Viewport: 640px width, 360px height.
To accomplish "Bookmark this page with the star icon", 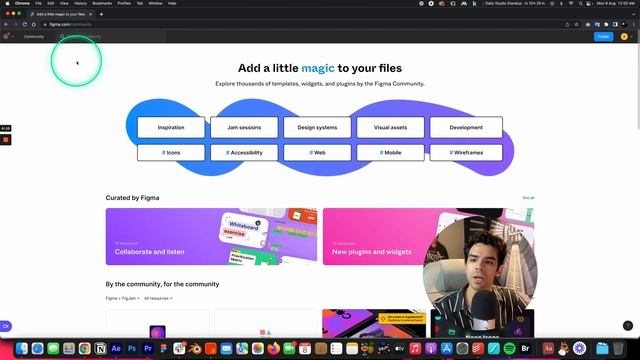I will click(576, 24).
